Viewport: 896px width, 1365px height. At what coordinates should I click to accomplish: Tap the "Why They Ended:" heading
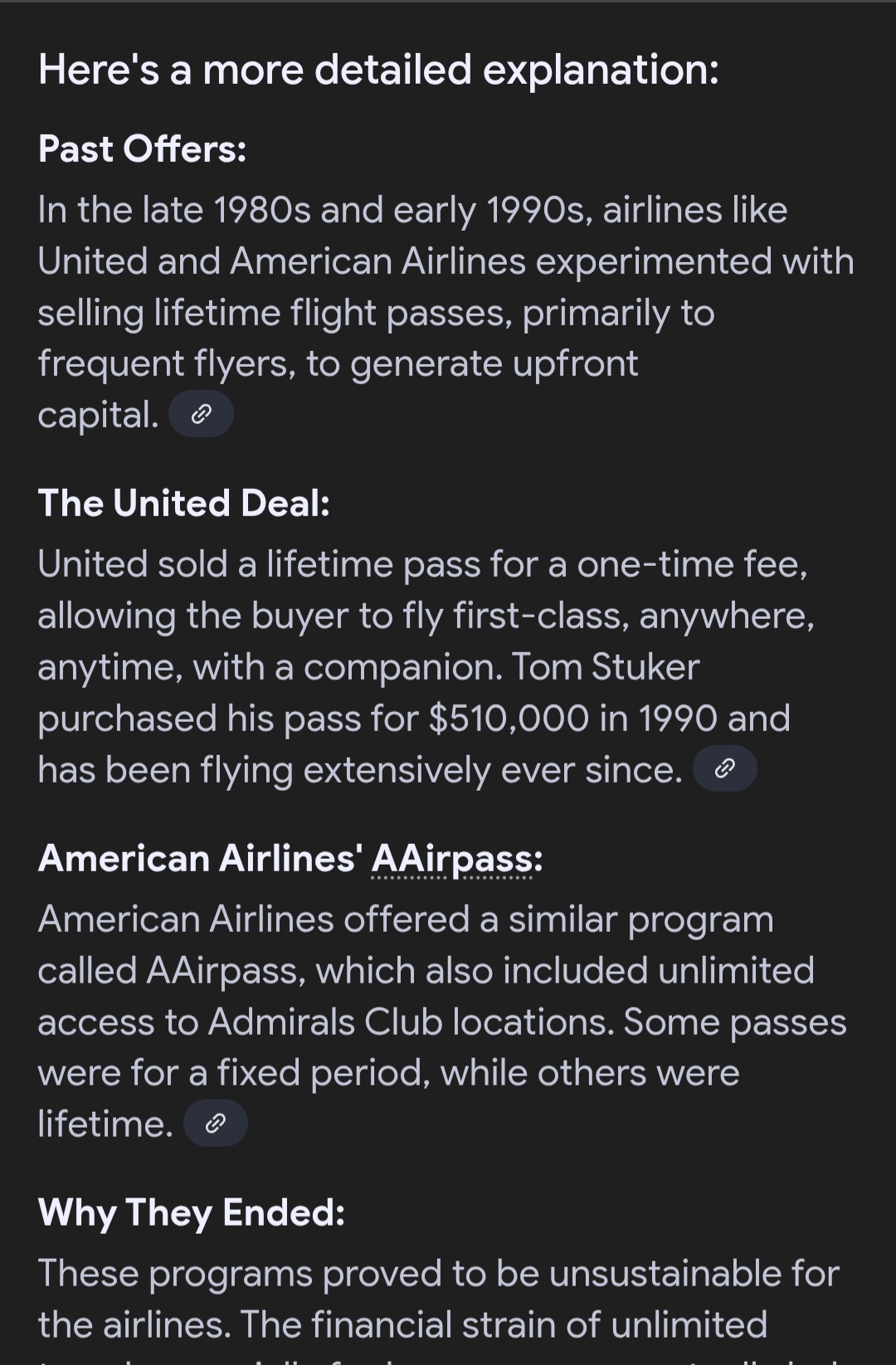tap(191, 1212)
